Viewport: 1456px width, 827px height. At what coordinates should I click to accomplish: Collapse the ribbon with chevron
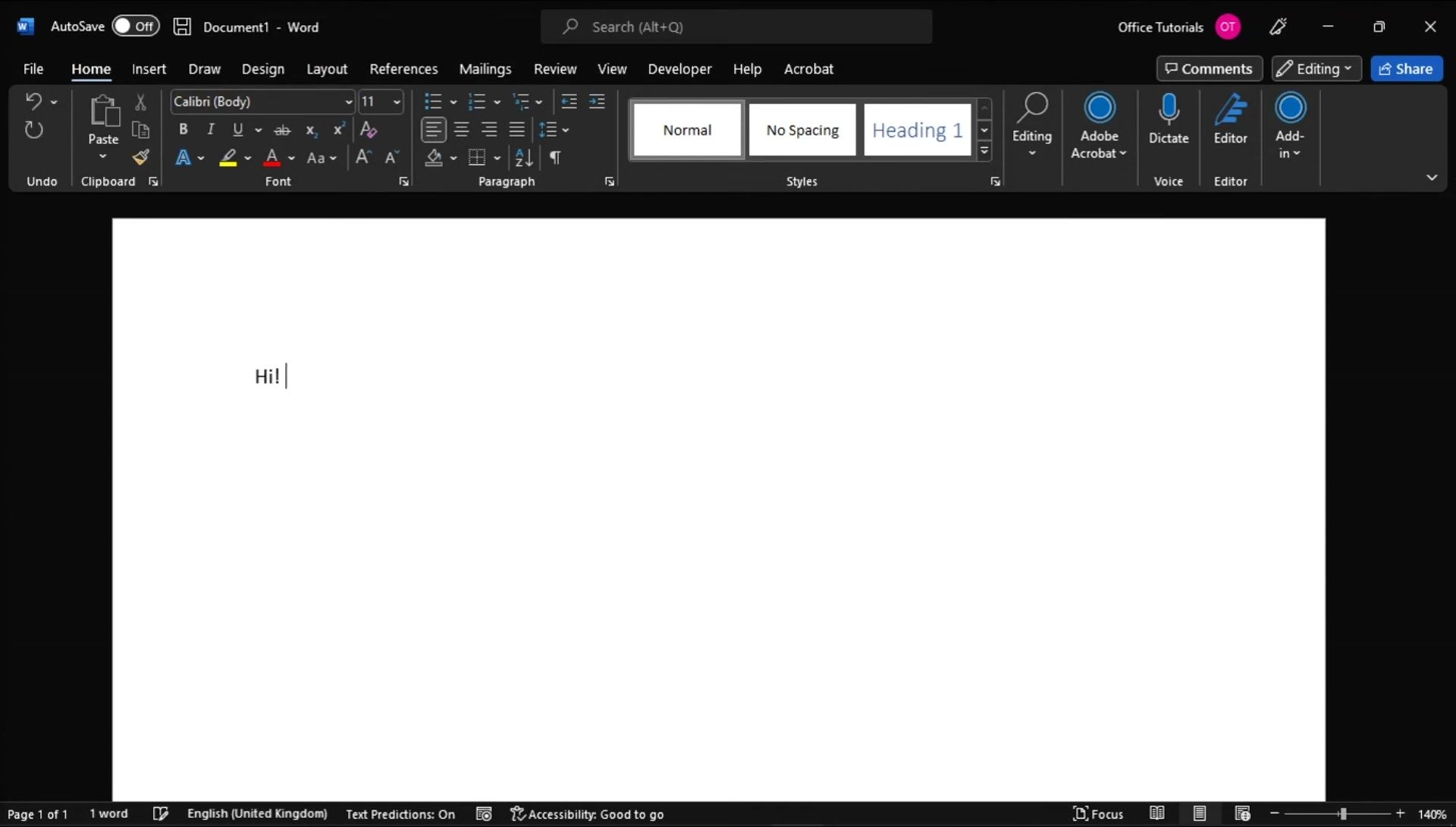click(1432, 178)
